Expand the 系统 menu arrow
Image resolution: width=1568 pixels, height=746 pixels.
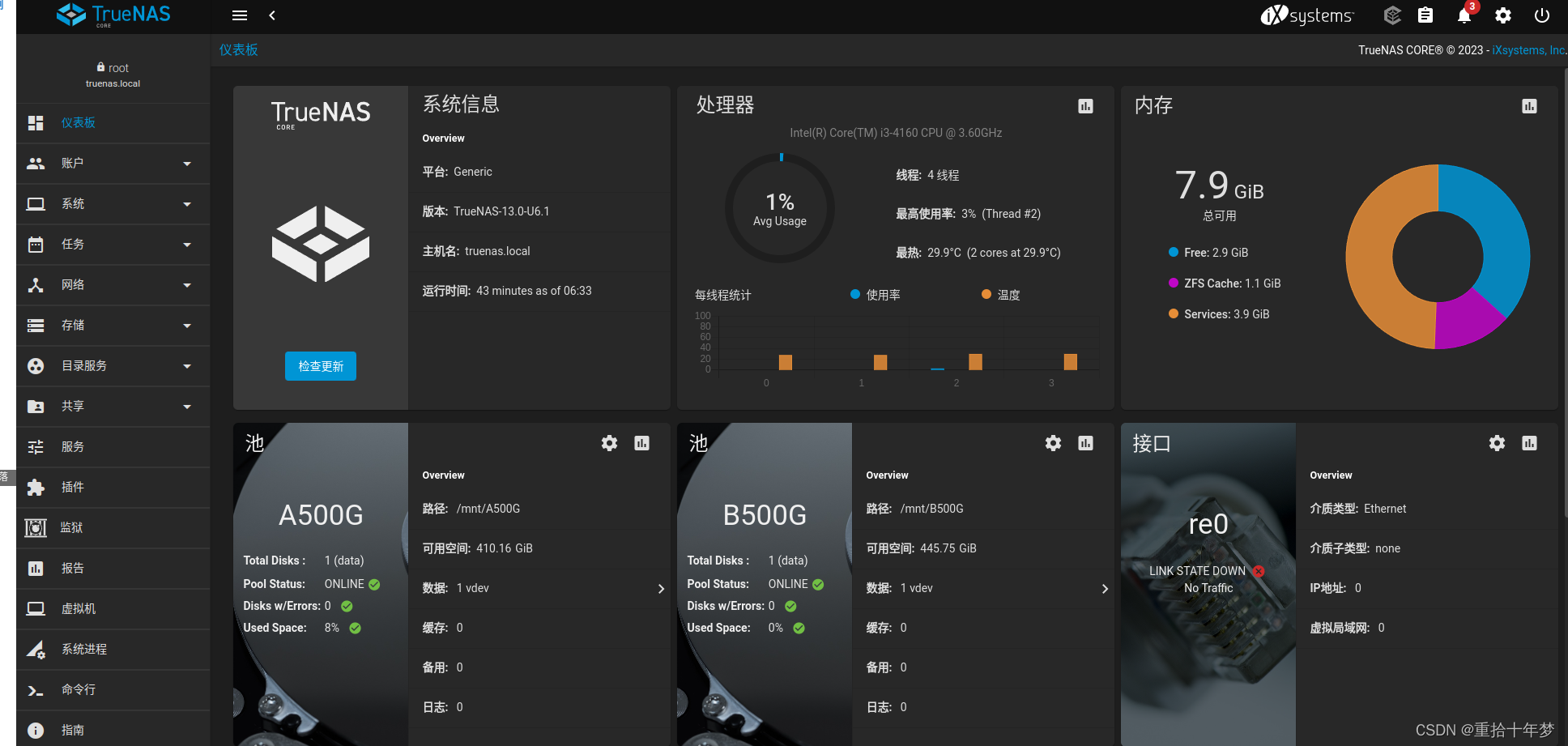coord(187,204)
